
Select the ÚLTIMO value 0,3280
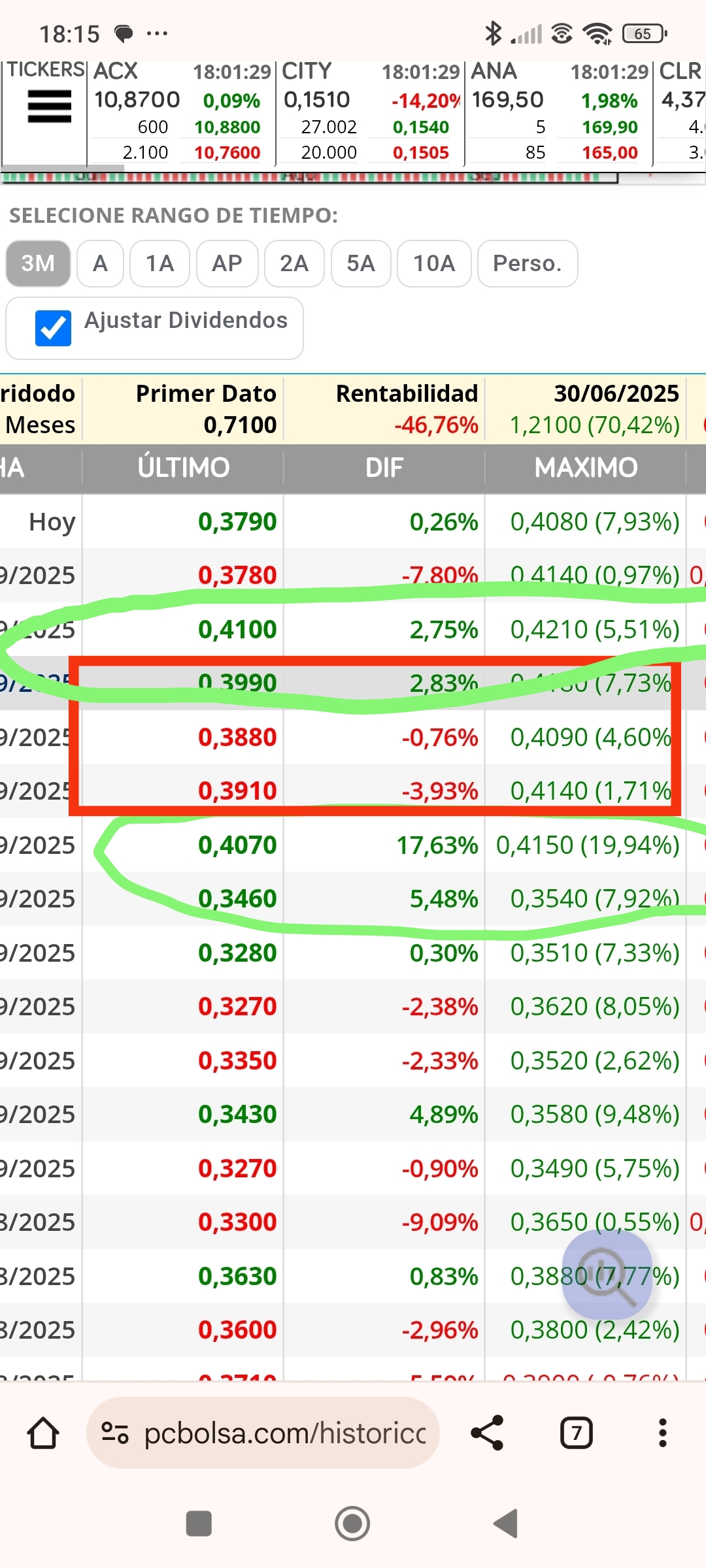(x=238, y=953)
